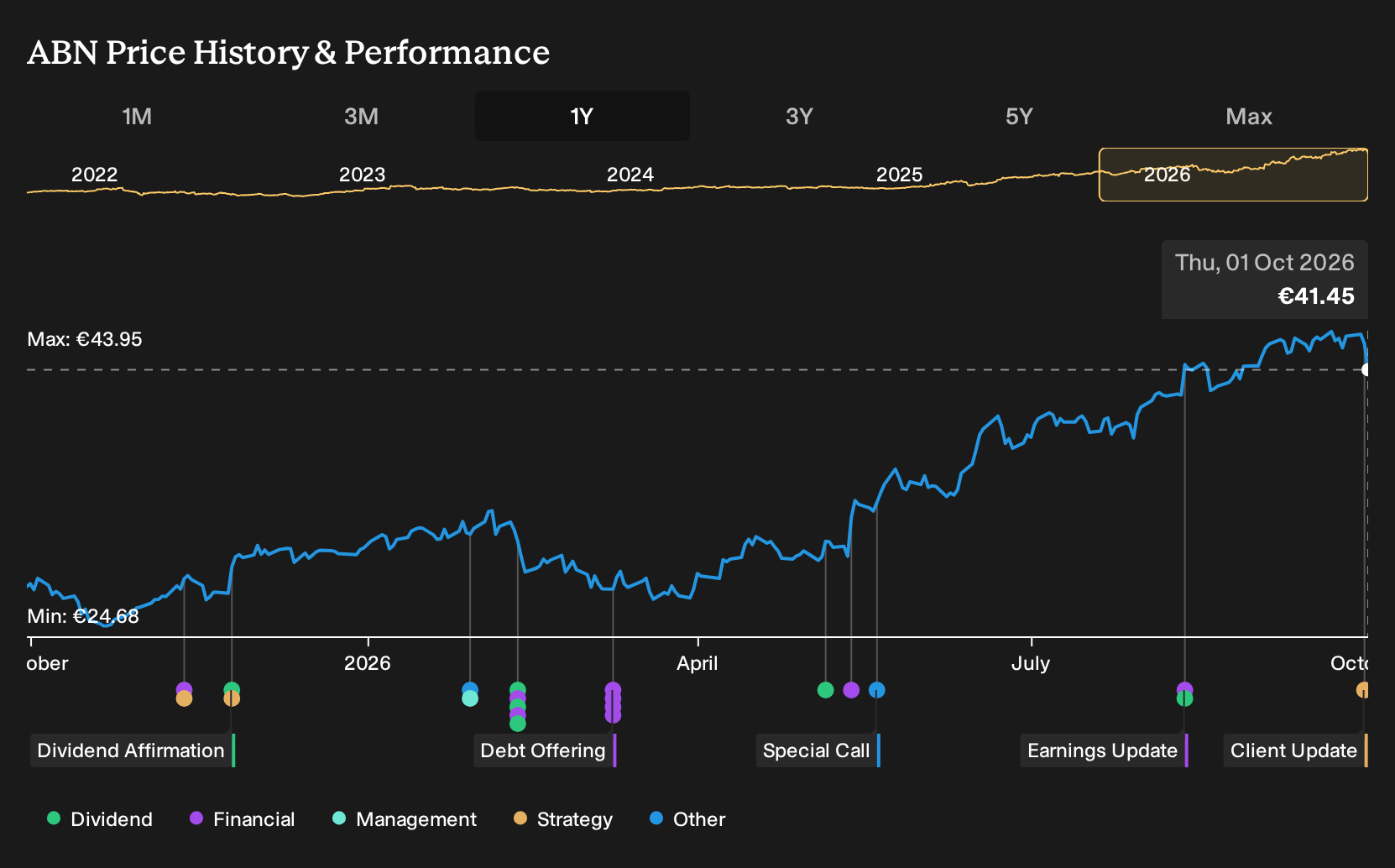Select the lone green dot after April
1395x868 pixels.
click(826, 690)
